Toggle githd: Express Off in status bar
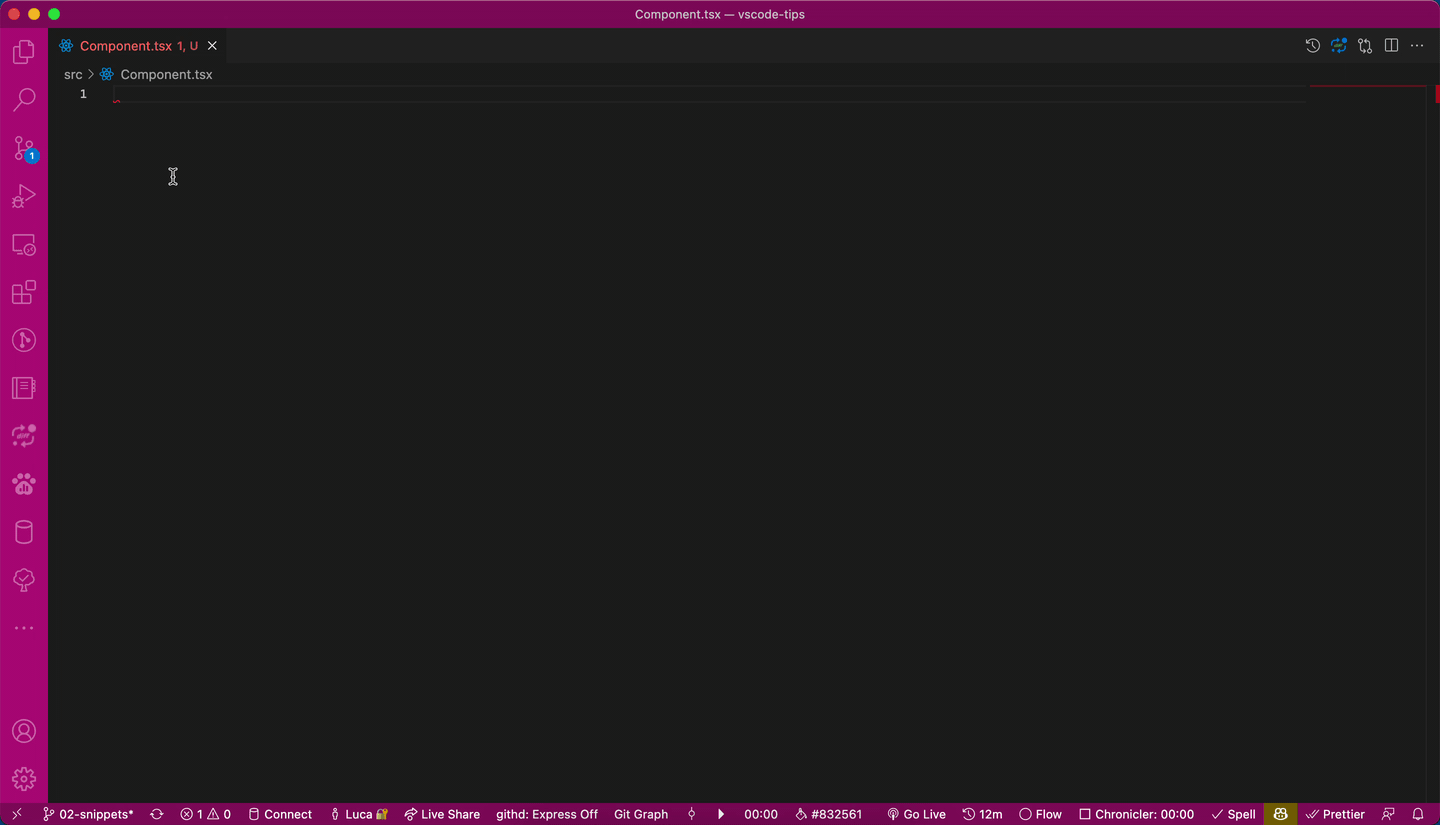Screen dimensions: 1440x825 pos(547,814)
